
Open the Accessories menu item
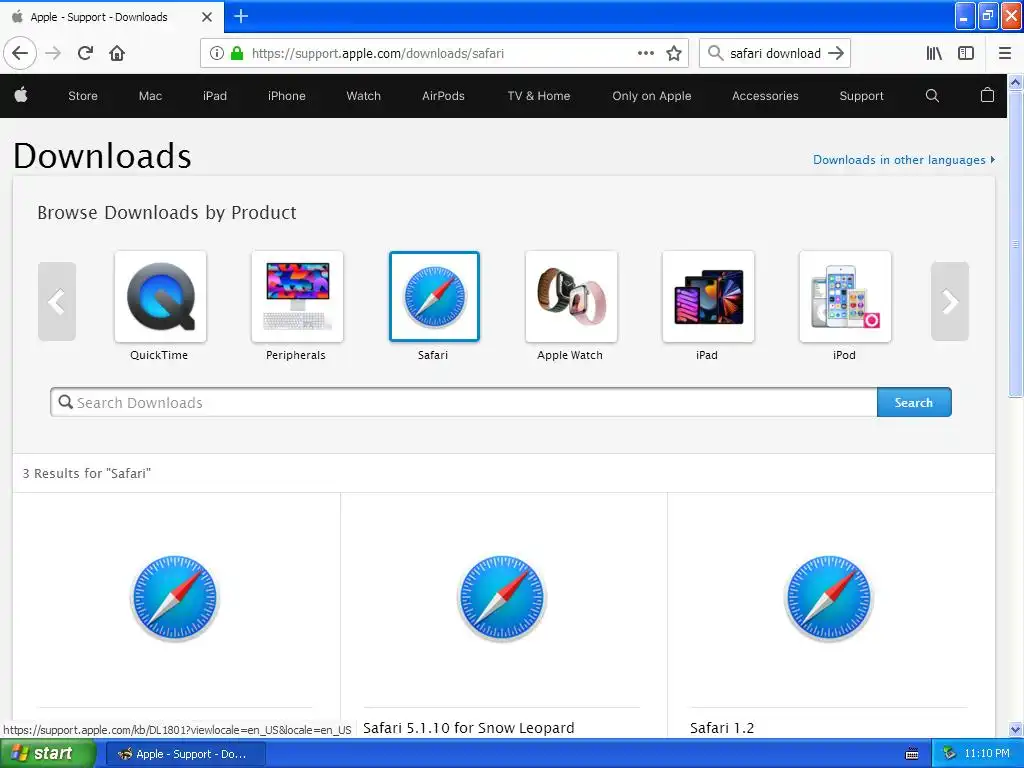click(765, 95)
